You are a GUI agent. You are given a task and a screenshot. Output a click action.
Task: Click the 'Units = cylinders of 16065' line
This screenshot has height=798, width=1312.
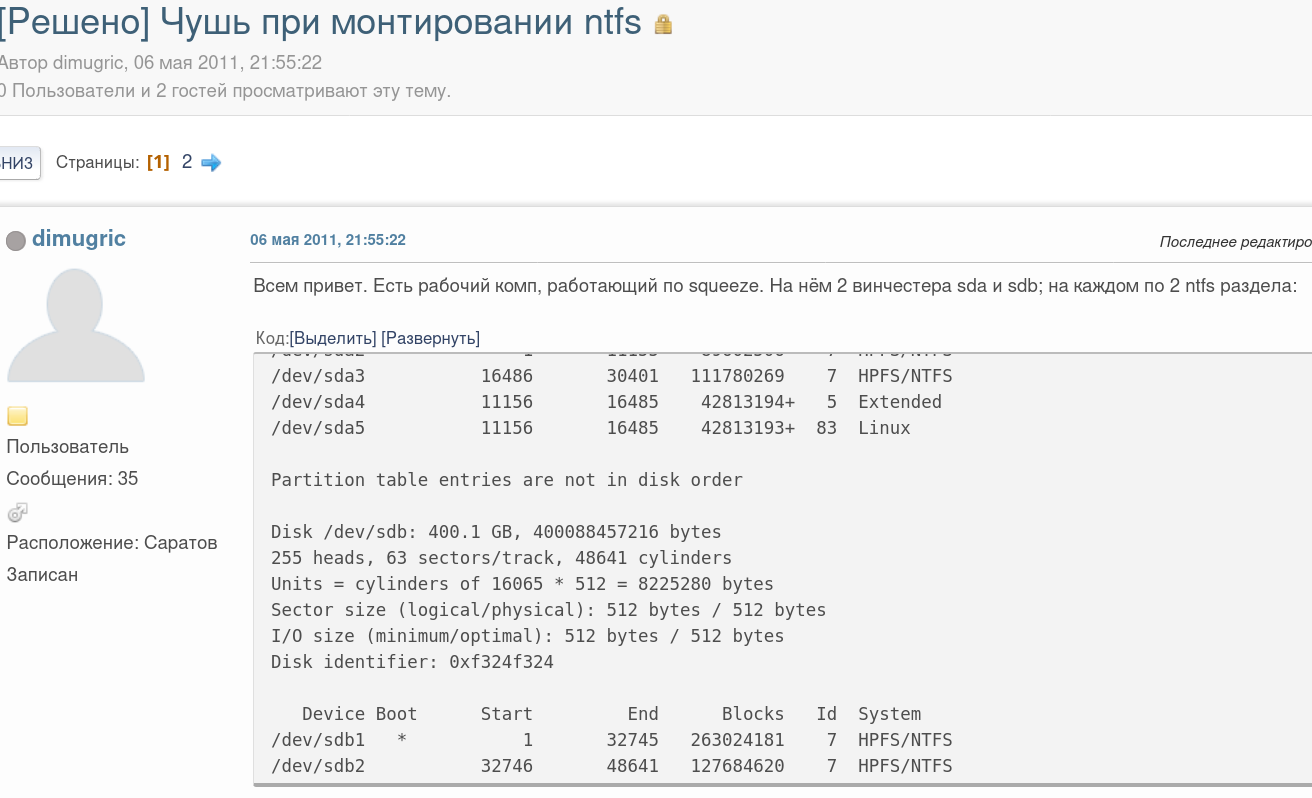522,584
